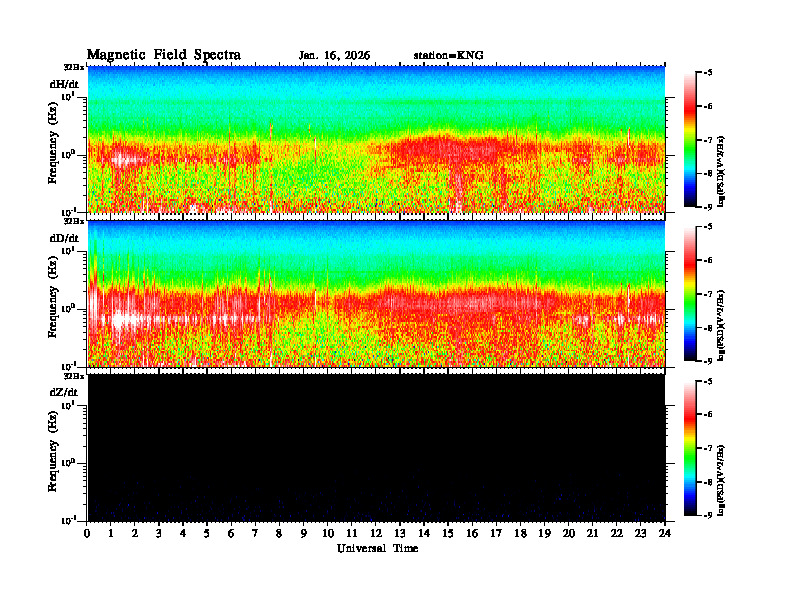
Task: Click the color scale bar beside dD/dt panel
Action: [690, 294]
